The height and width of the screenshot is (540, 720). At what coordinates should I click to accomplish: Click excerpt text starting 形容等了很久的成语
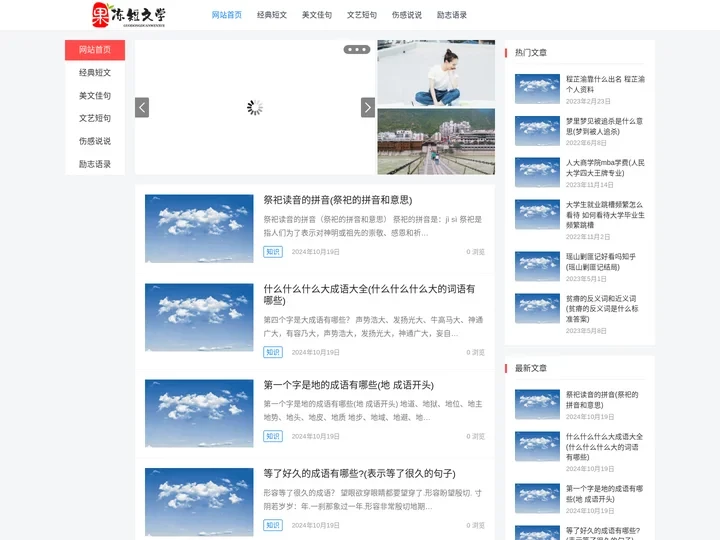point(372,500)
